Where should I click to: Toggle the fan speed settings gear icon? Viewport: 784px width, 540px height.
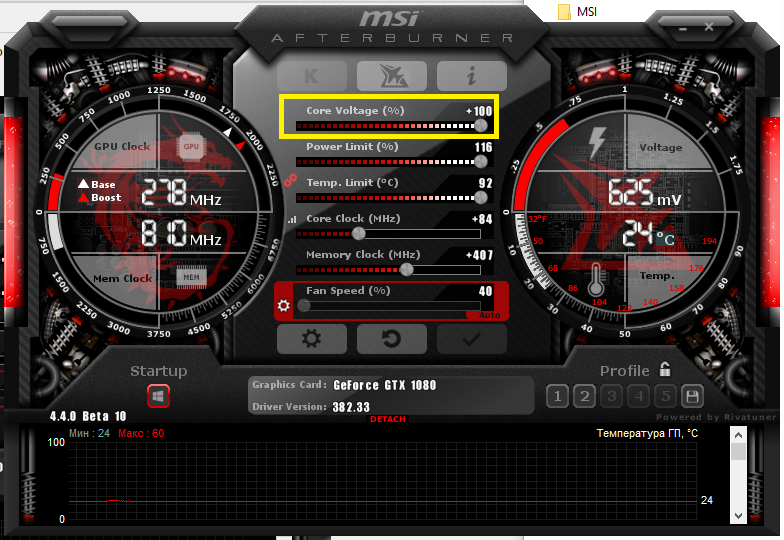click(284, 305)
